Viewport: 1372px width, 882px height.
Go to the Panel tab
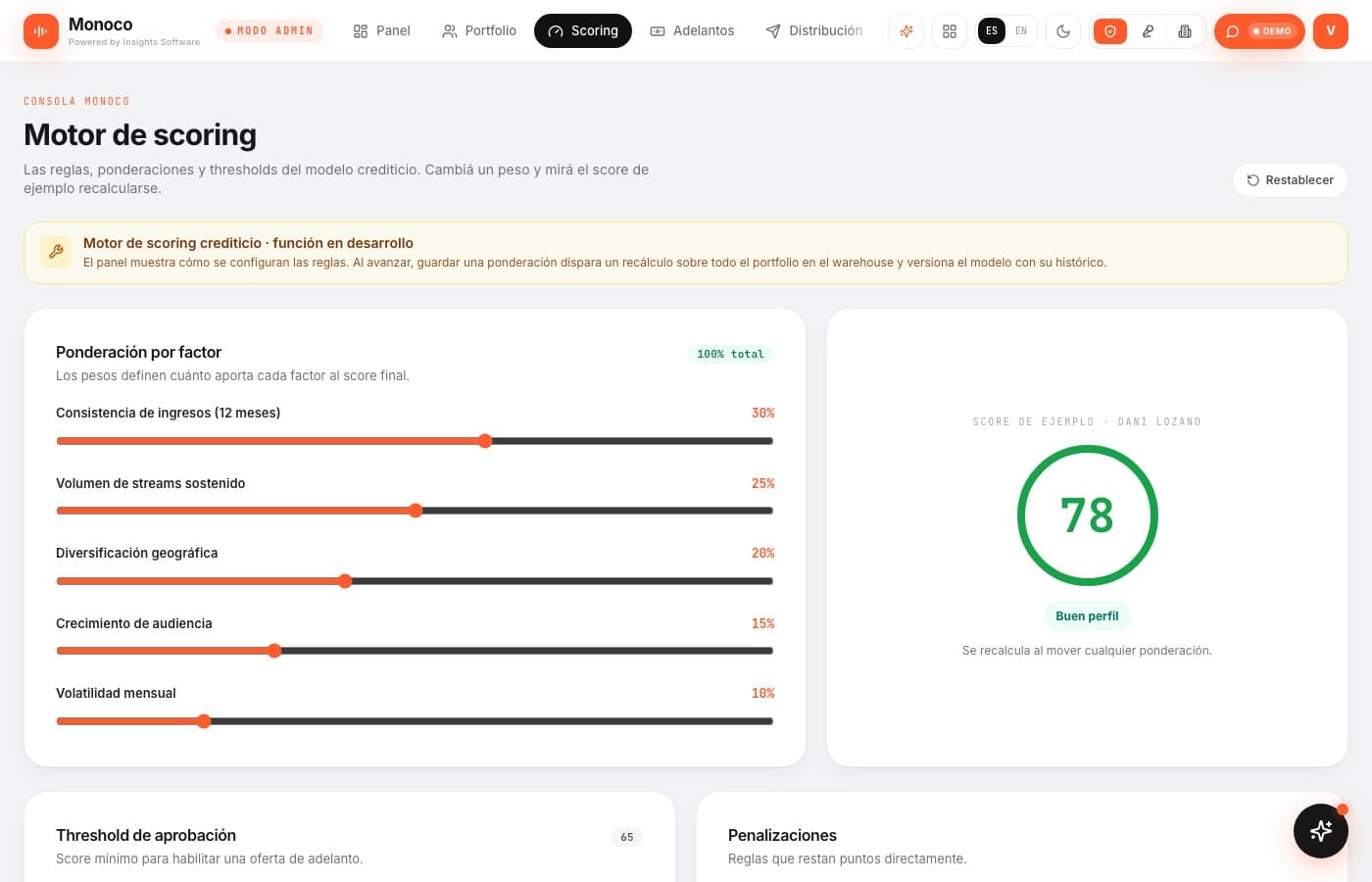click(381, 31)
